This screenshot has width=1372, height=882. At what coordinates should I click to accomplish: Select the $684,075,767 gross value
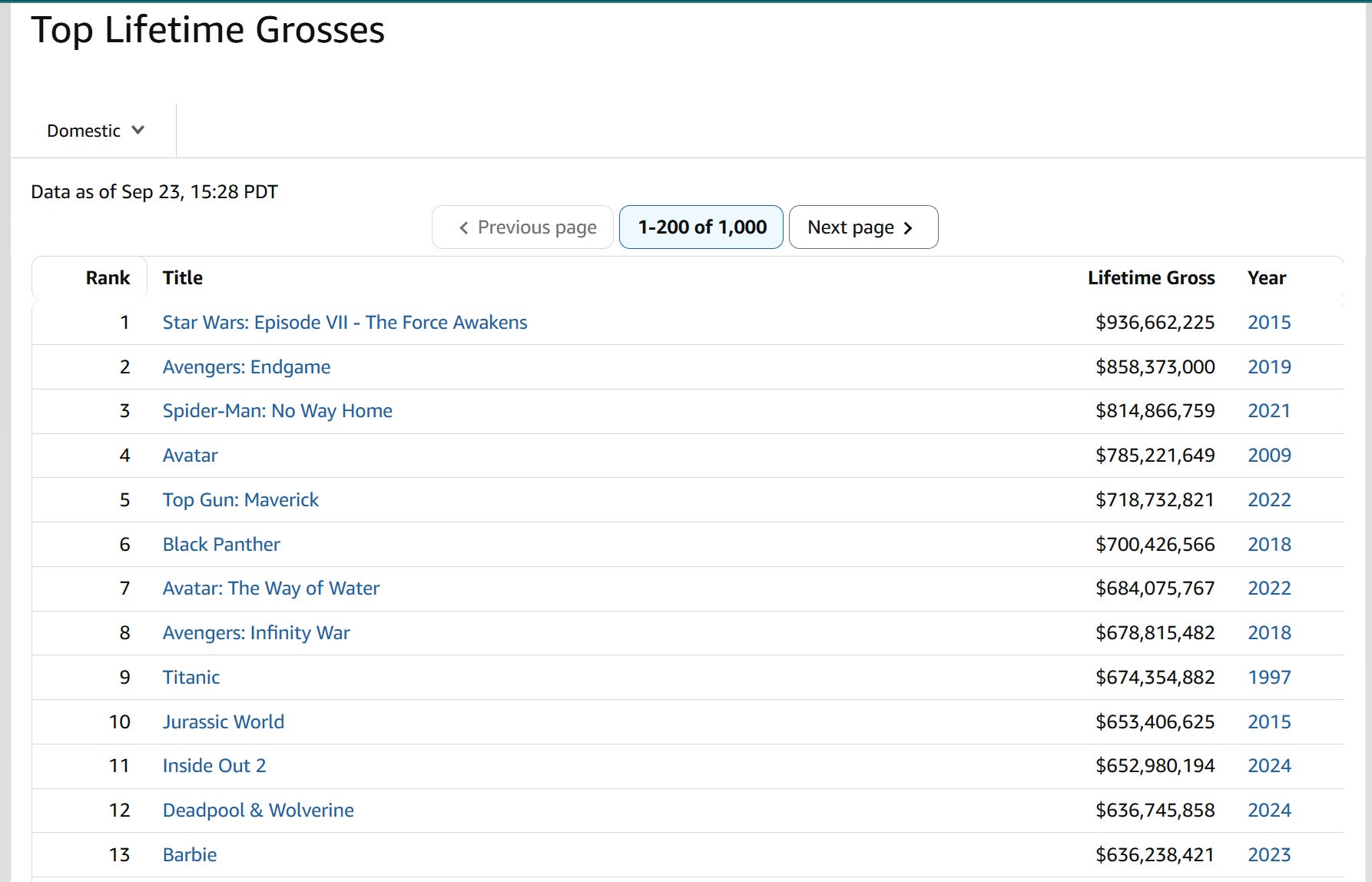point(1155,589)
